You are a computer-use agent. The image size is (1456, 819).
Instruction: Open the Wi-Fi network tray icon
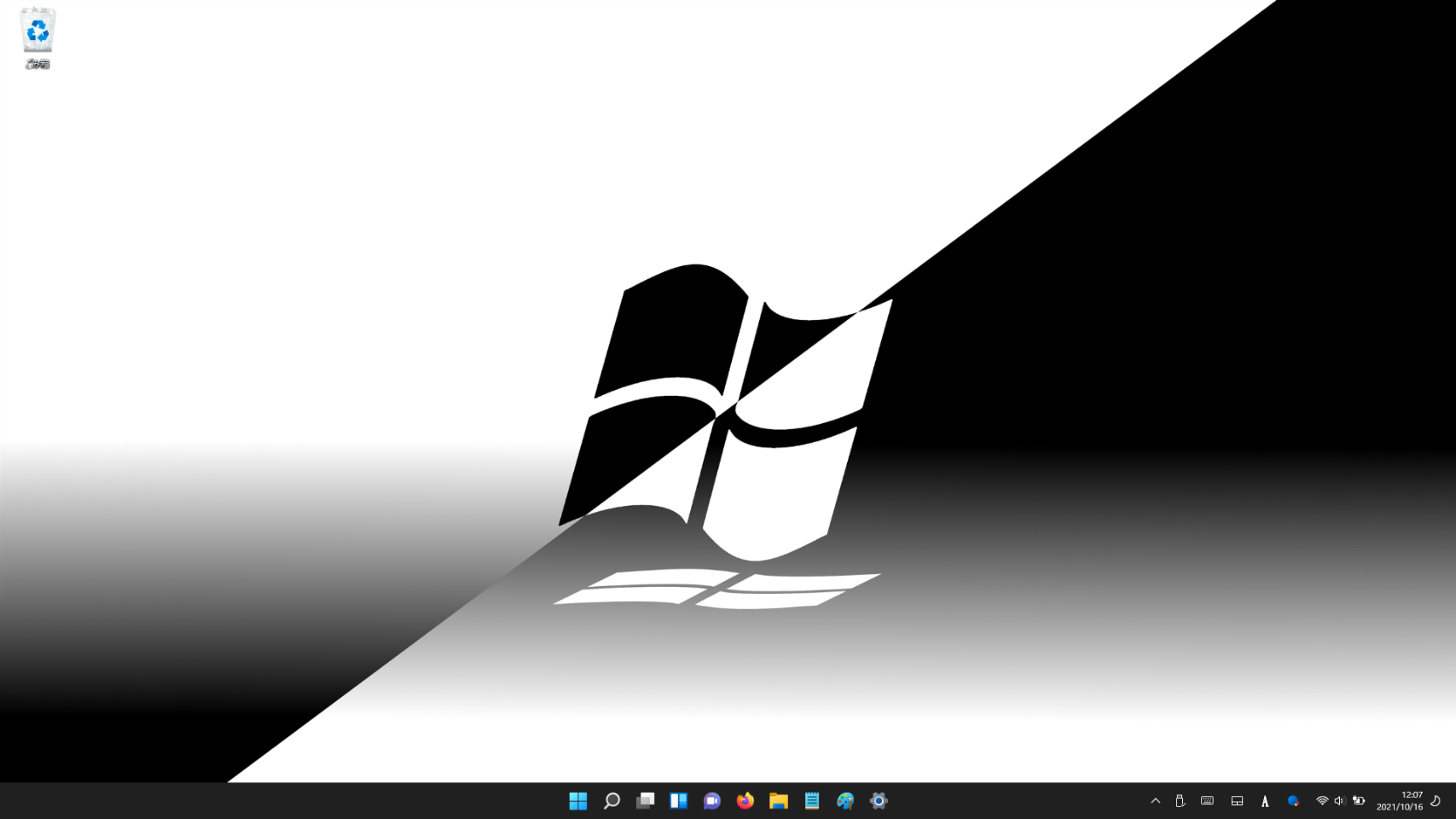click(1322, 801)
